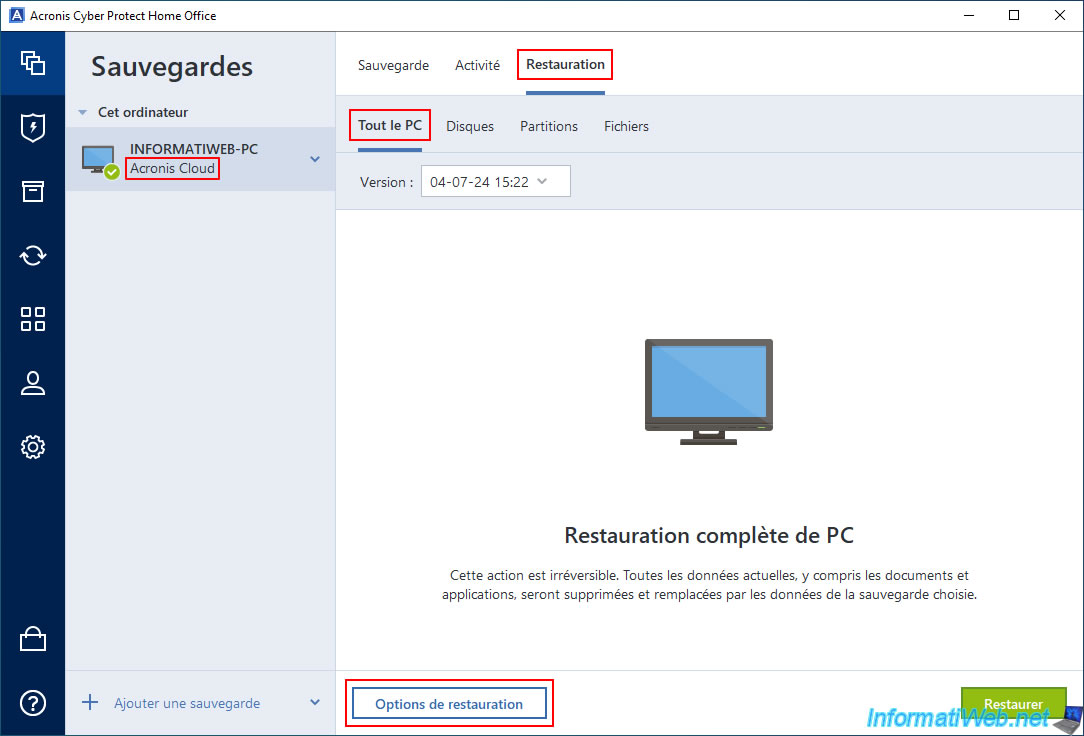Open the store shopping bag icon

(x=32, y=639)
